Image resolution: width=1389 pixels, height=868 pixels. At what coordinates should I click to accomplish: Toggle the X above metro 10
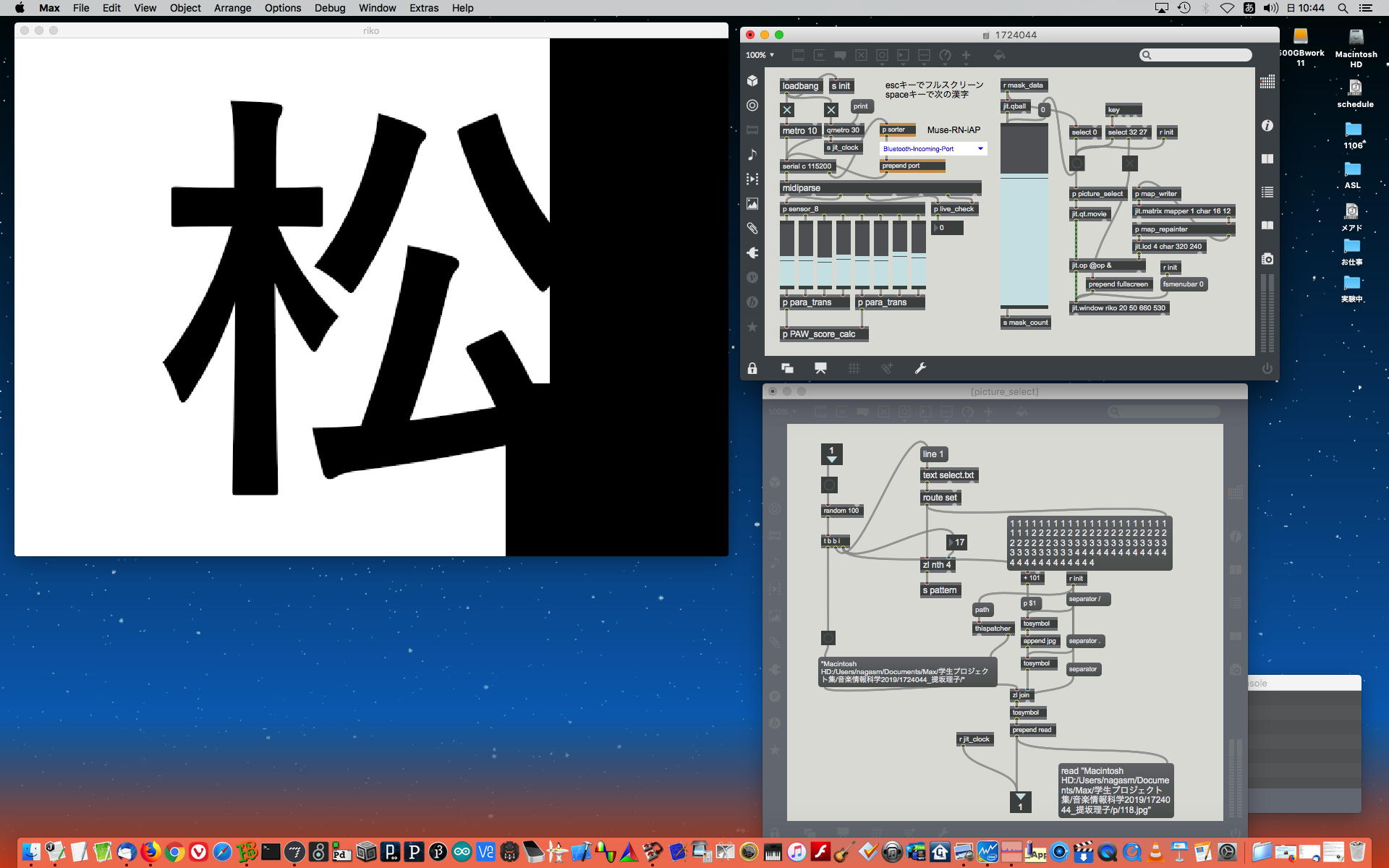(x=787, y=110)
